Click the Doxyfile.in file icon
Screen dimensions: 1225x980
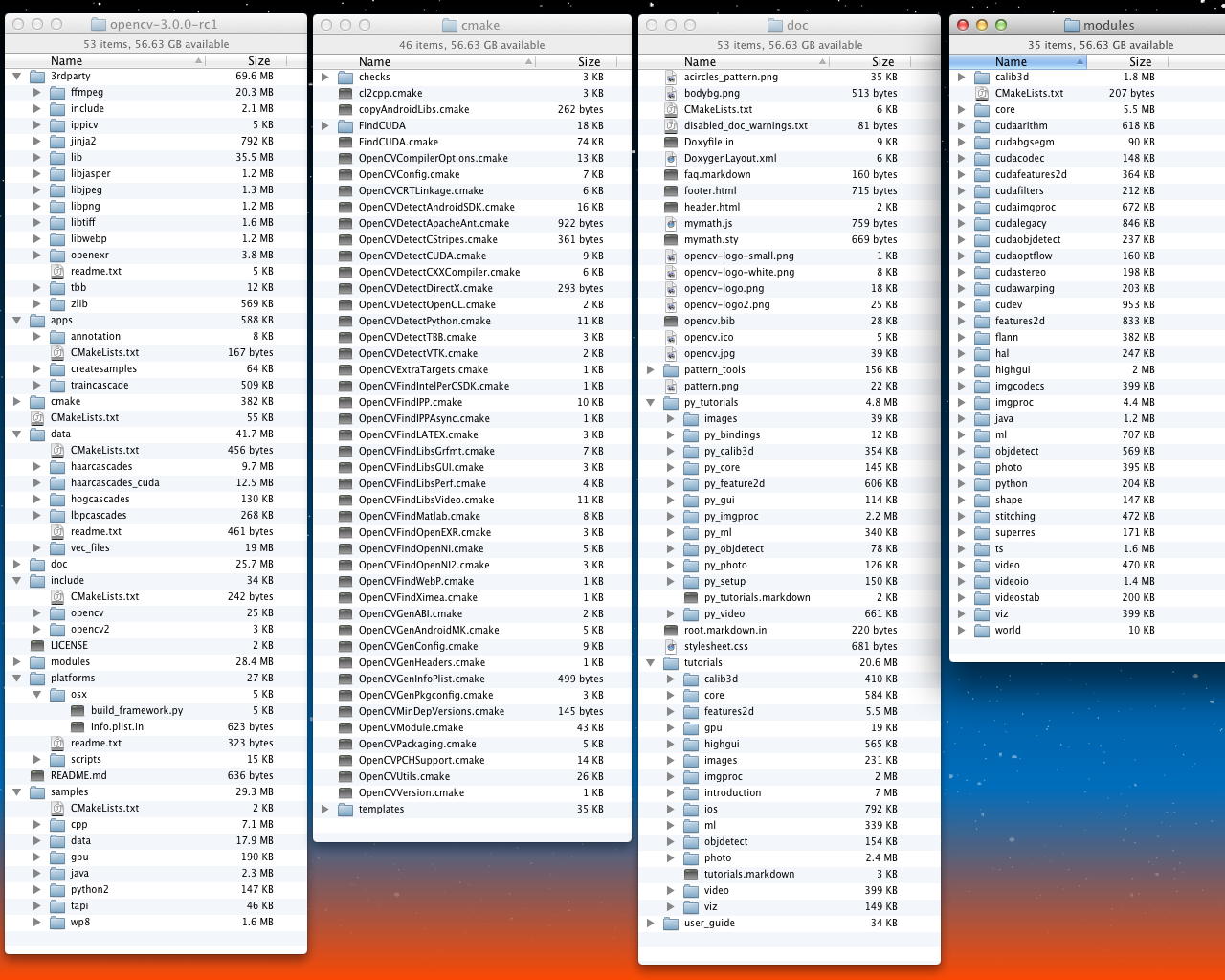[x=671, y=143]
